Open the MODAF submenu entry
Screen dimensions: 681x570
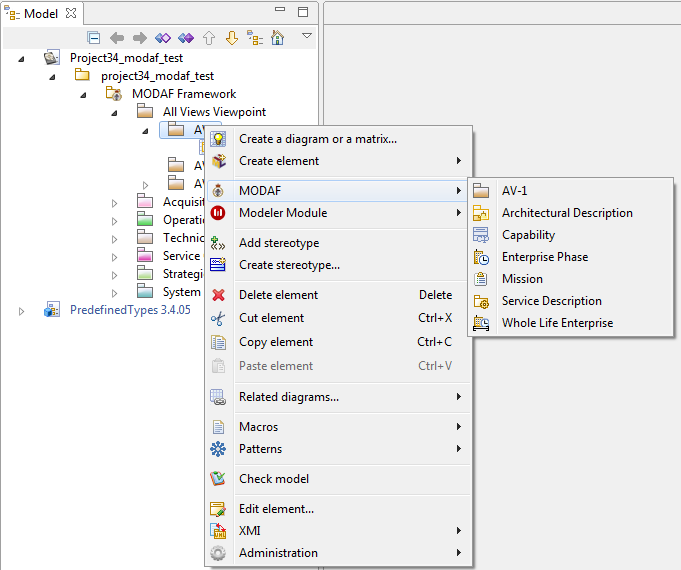(337, 191)
